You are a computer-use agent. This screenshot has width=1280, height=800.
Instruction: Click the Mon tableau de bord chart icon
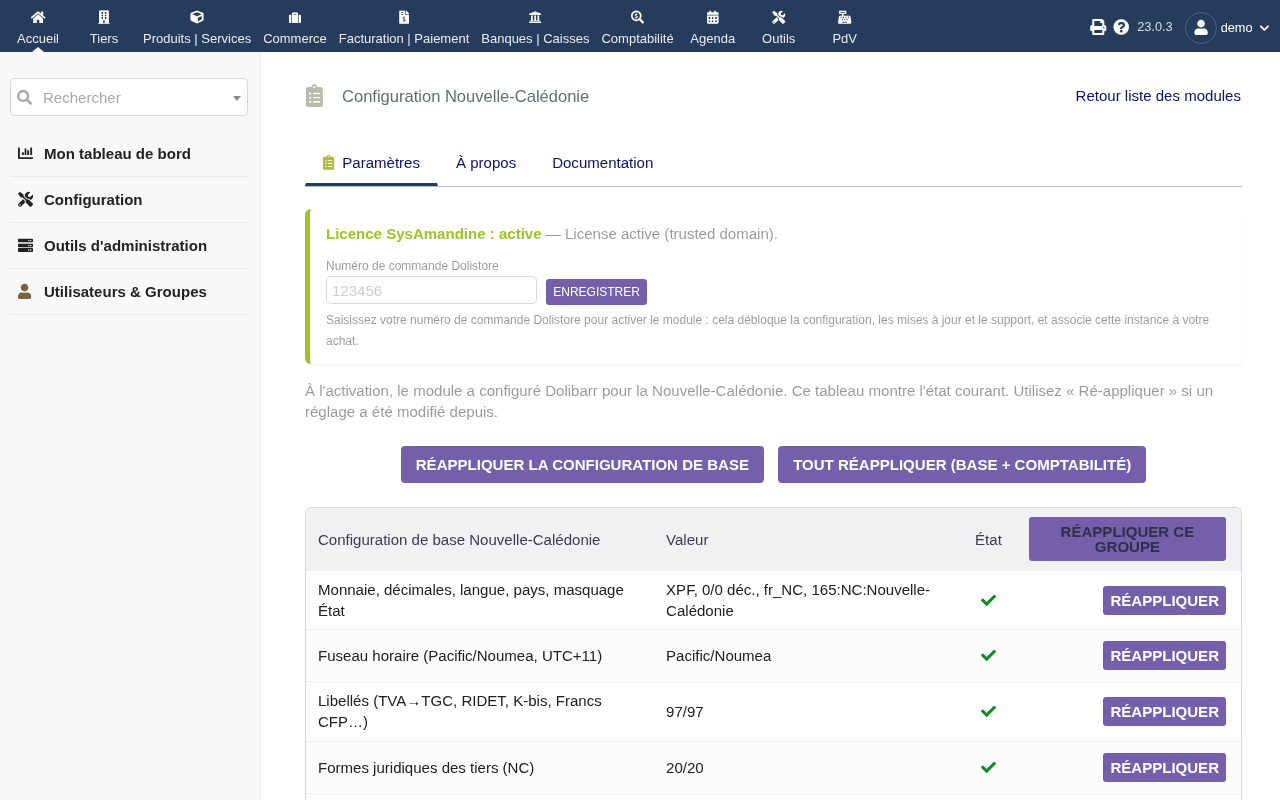pyautogui.click(x=25, y=153)
